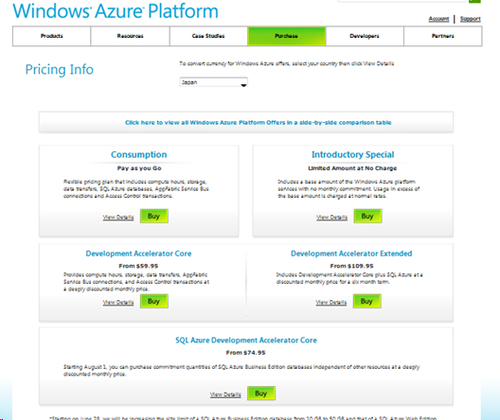Click the Development Accelerator Extended heading
Image resolution: width=500 pixels, height=420 pixels.
pos(351,254)
